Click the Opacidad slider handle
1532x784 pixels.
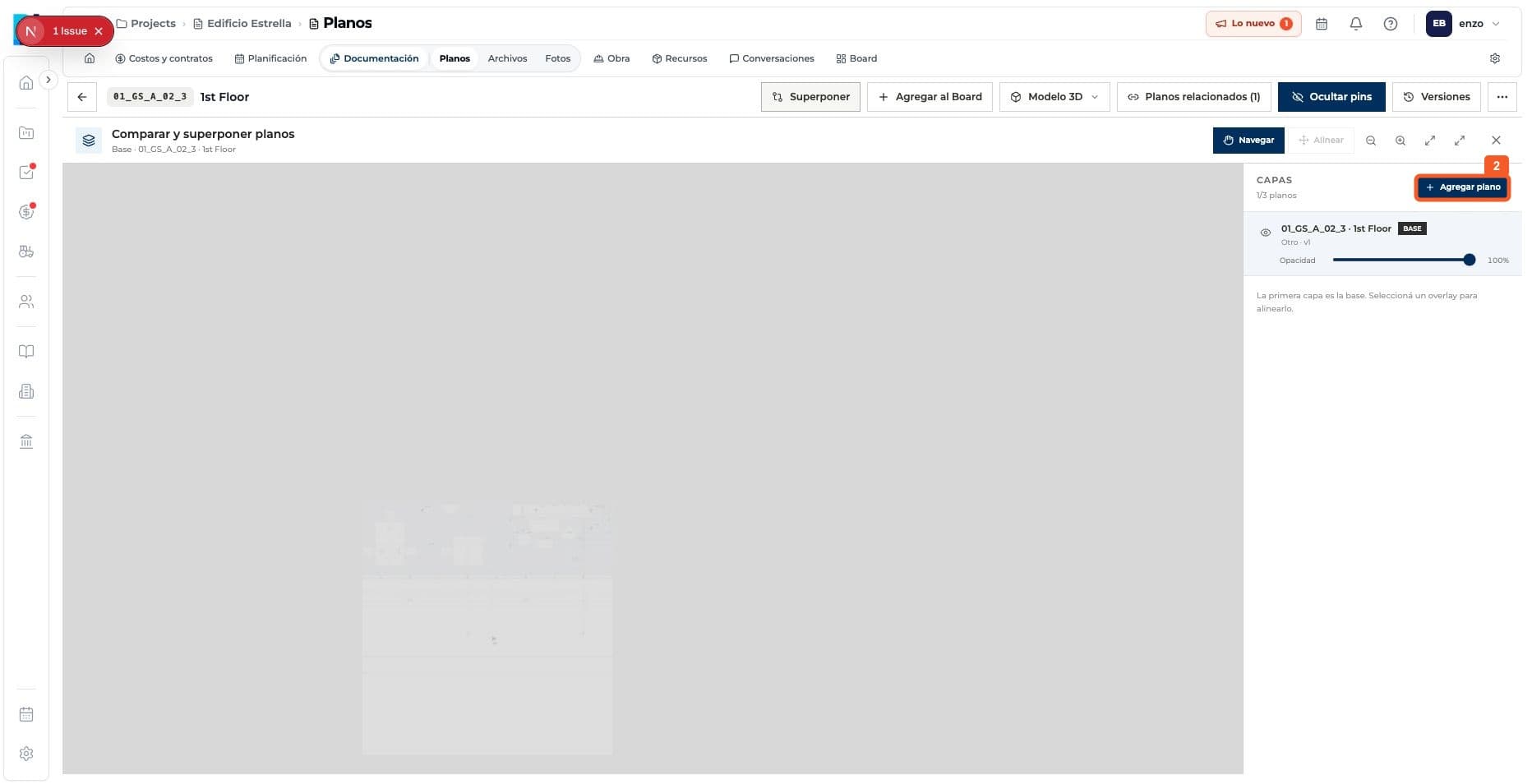(1470, 260)
